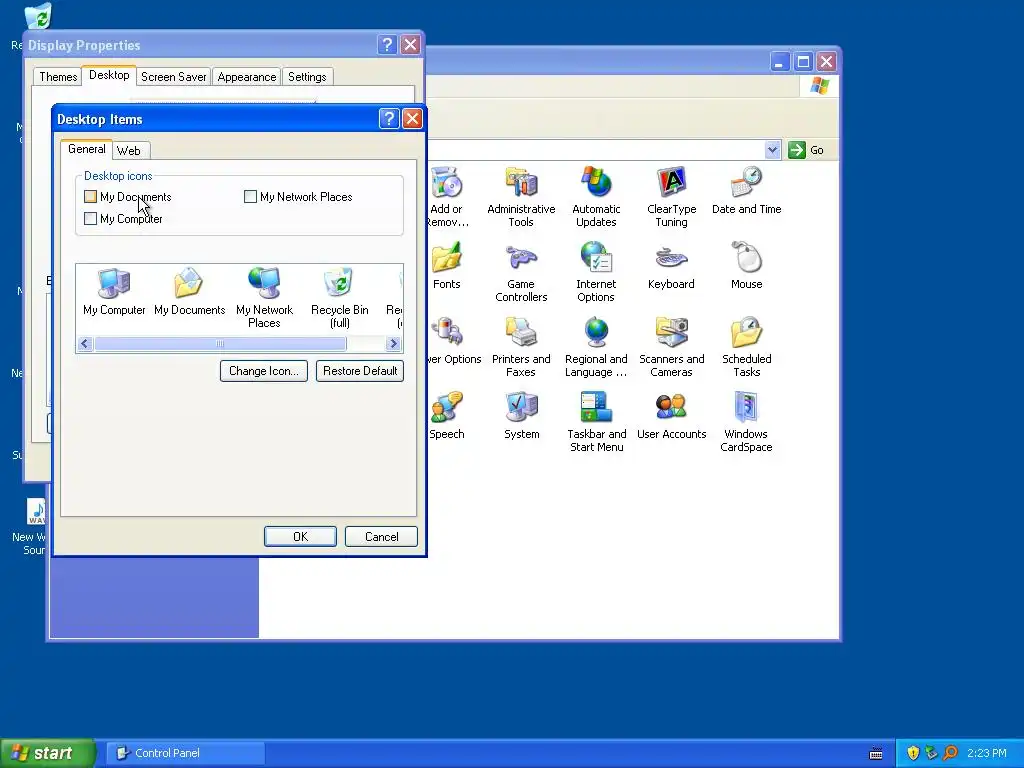Switch to Screen Saver tab
Image resolution: width=1024 pixels, height=768 pixels.
[x=174, y=77]
